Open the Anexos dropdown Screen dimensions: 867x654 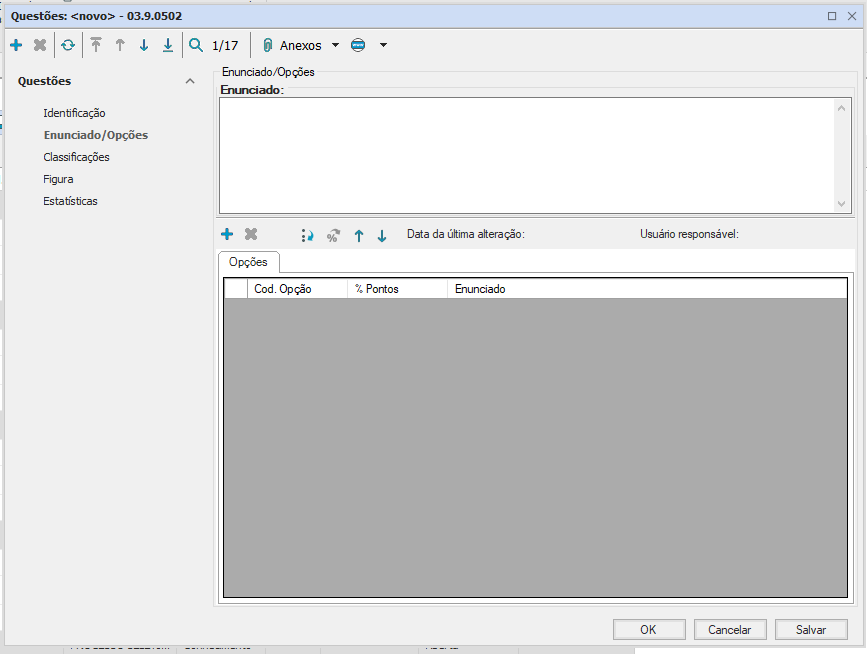pos(335,45)
